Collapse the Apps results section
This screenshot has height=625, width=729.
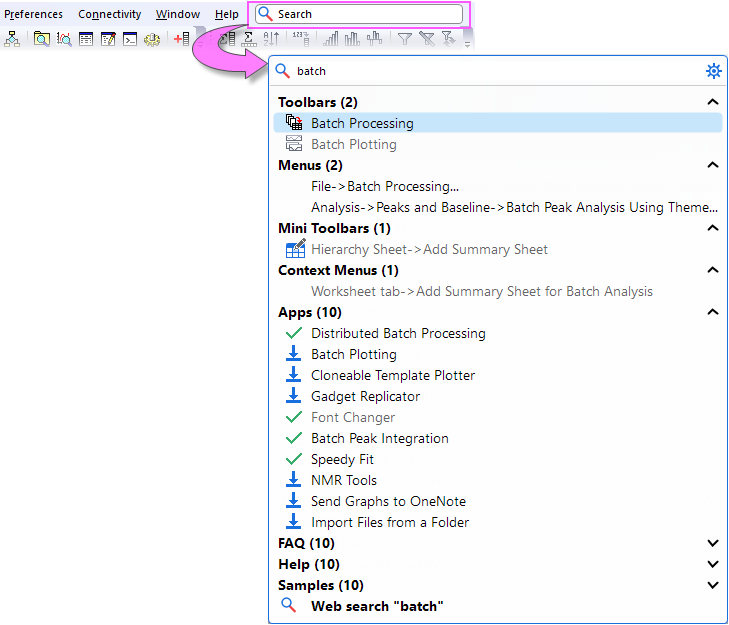712,312
